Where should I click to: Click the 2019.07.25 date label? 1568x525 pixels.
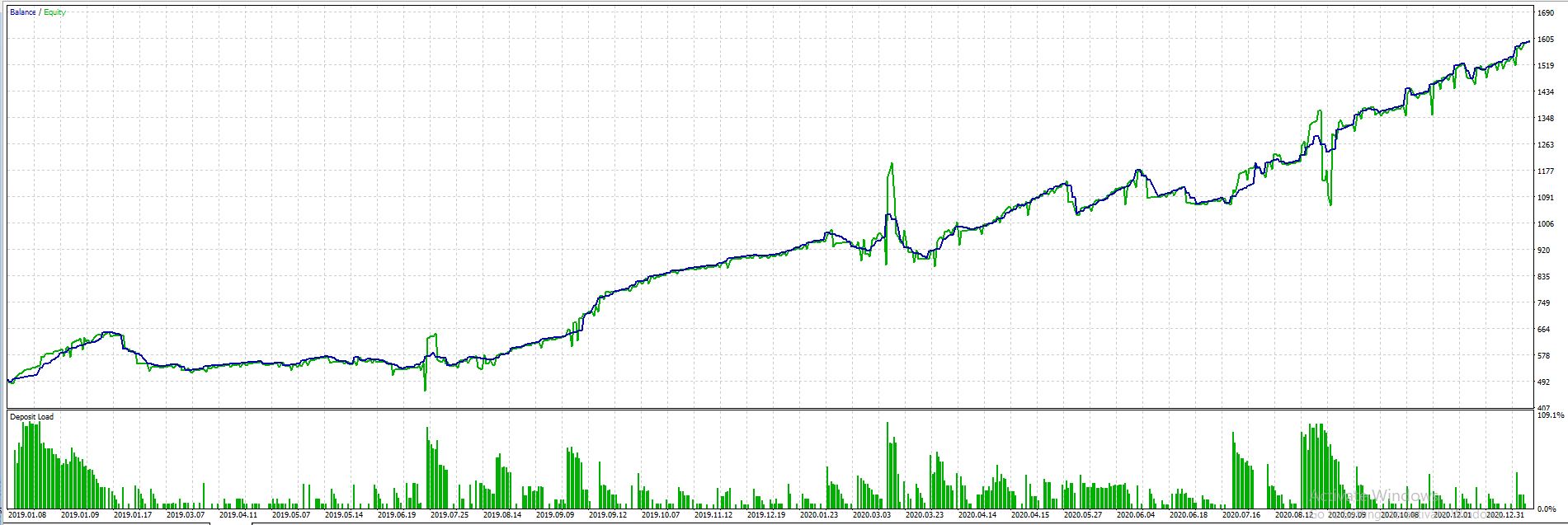(449, 515)
